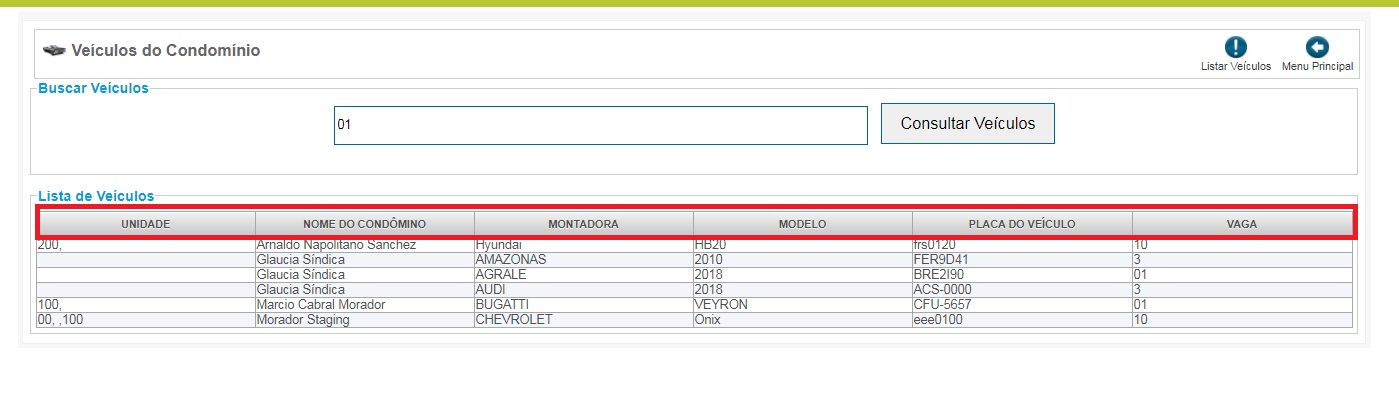This screenshot has height=395, width=1399.
Task: Open the Menu Principal back arrow icon
Action: tap(1317, 47)
